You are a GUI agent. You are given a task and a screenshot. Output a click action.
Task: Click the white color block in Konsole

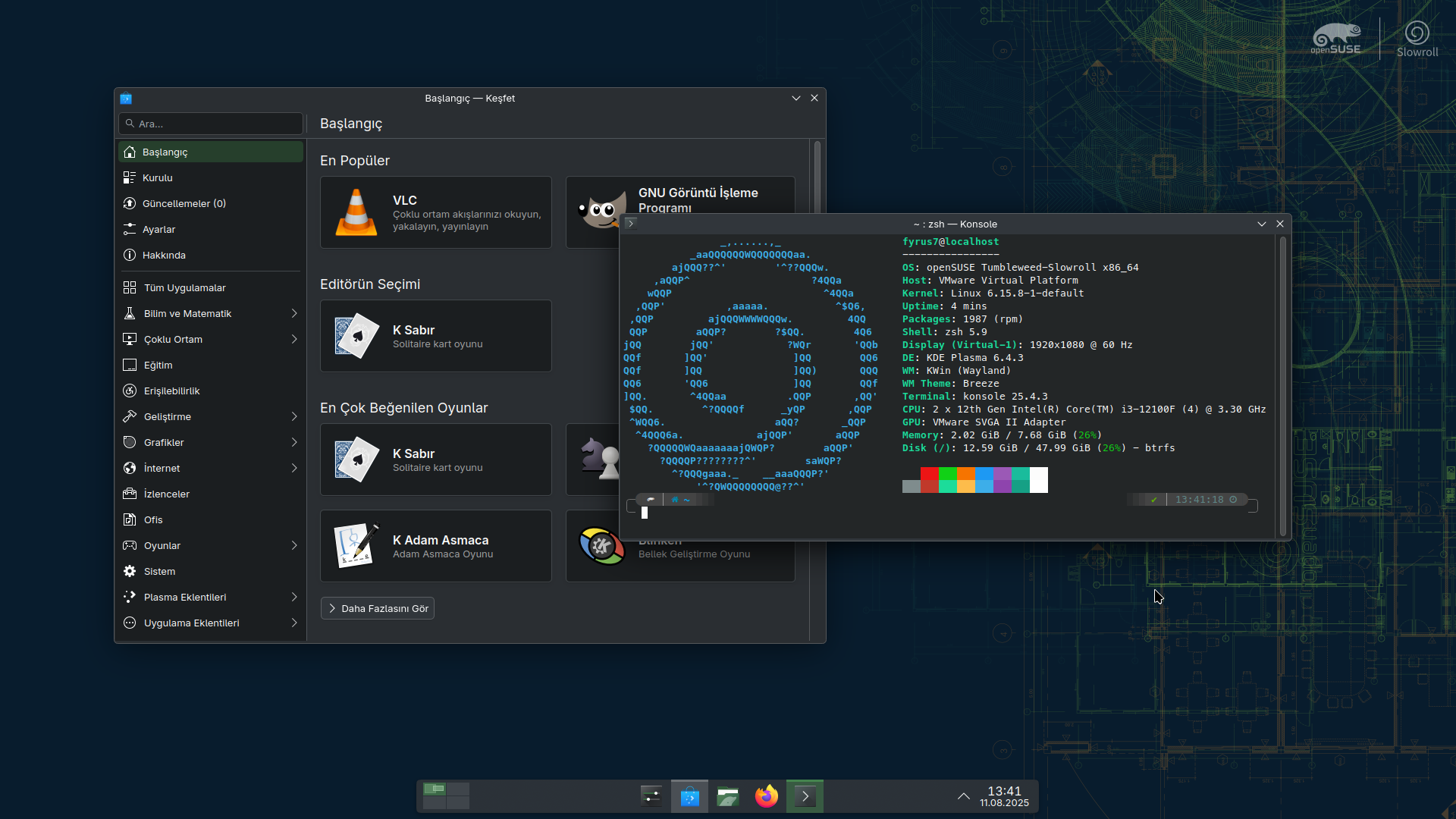point(1039,480)
